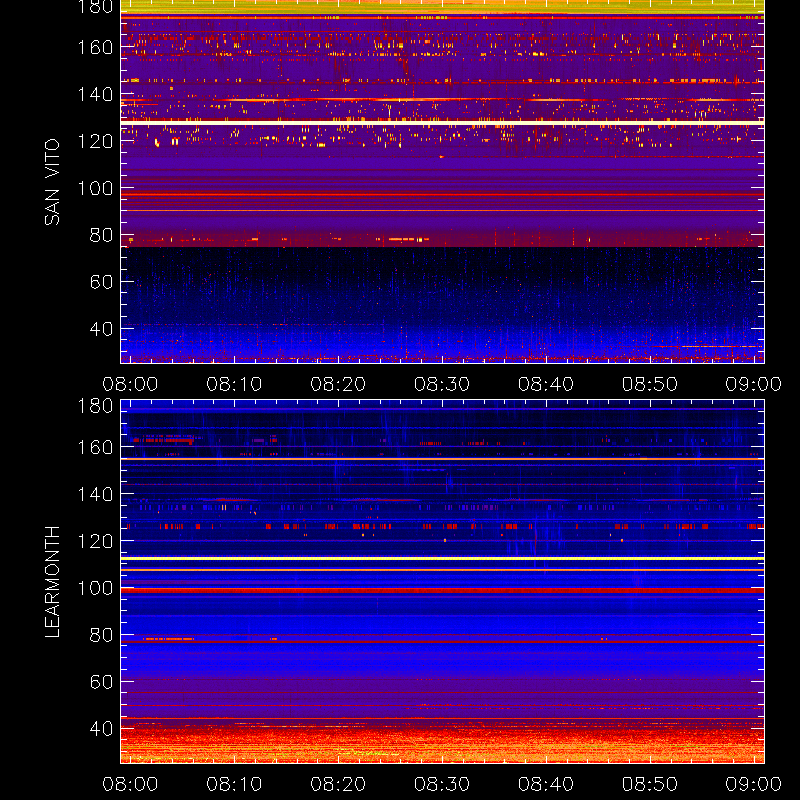This screenshot has height=800, width=800.
Task: Click the 08:50 time label under San Vito plot
Action: coord(649,384)
